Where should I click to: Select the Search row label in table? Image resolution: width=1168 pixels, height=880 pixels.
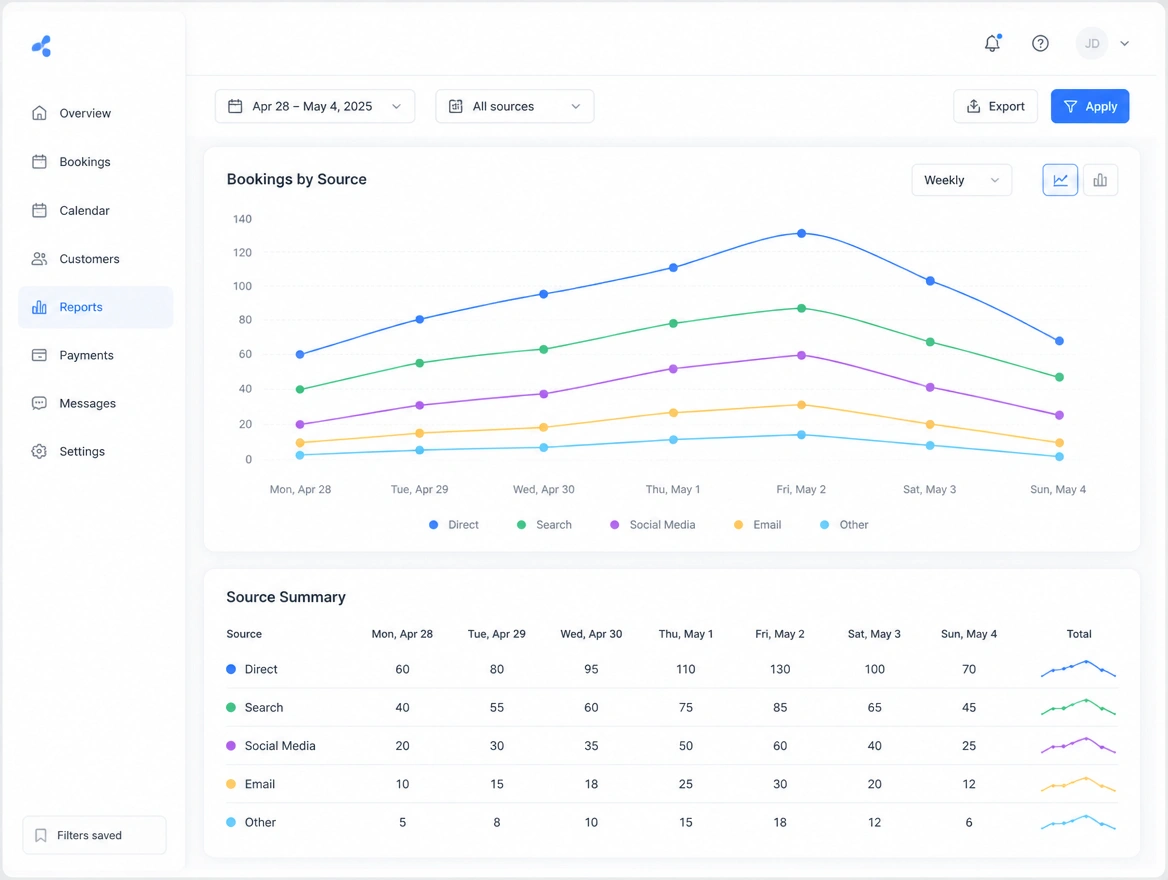tap(264, 707)
